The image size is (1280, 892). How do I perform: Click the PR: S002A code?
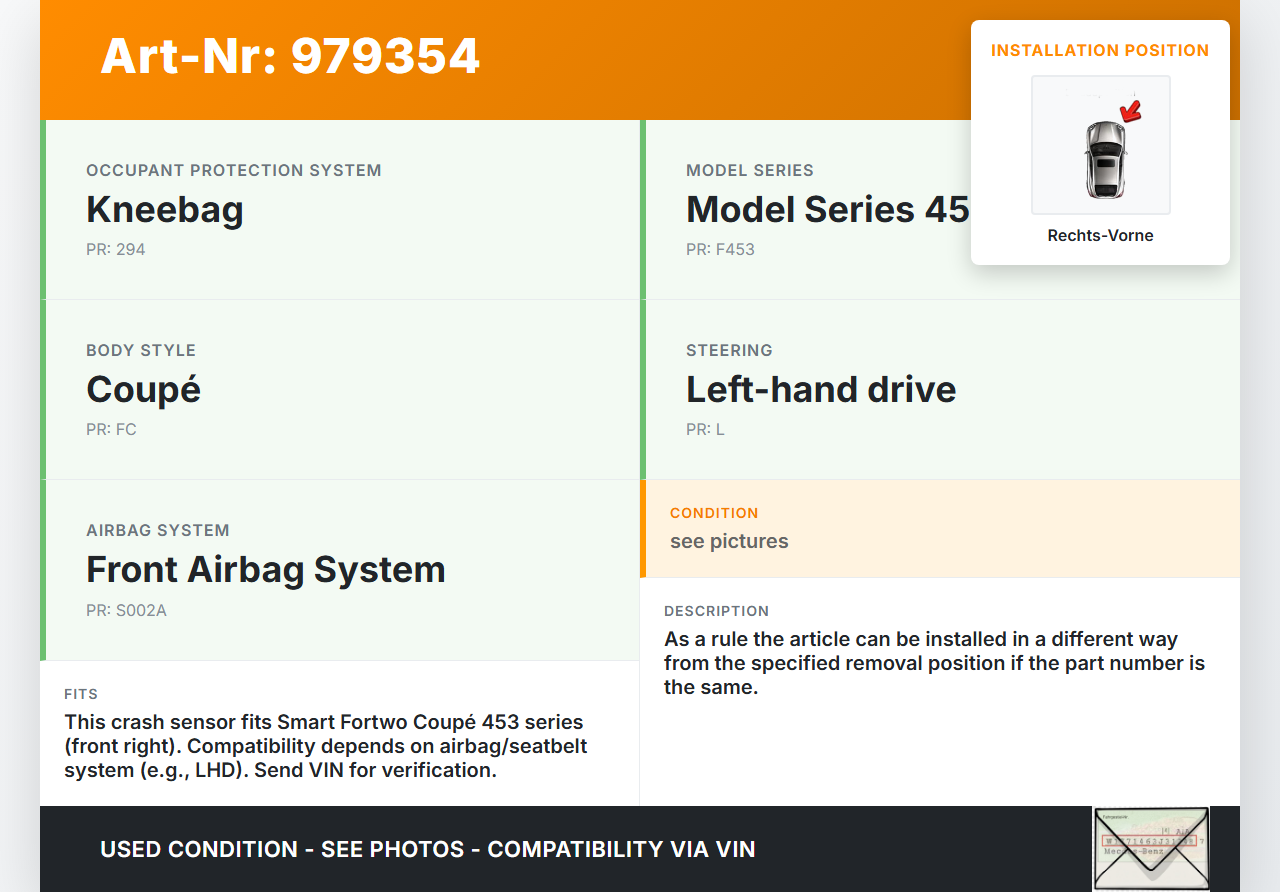[126, 609]
